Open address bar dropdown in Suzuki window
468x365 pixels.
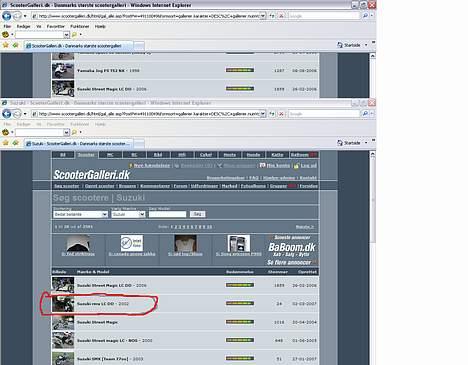click(263, 114)
